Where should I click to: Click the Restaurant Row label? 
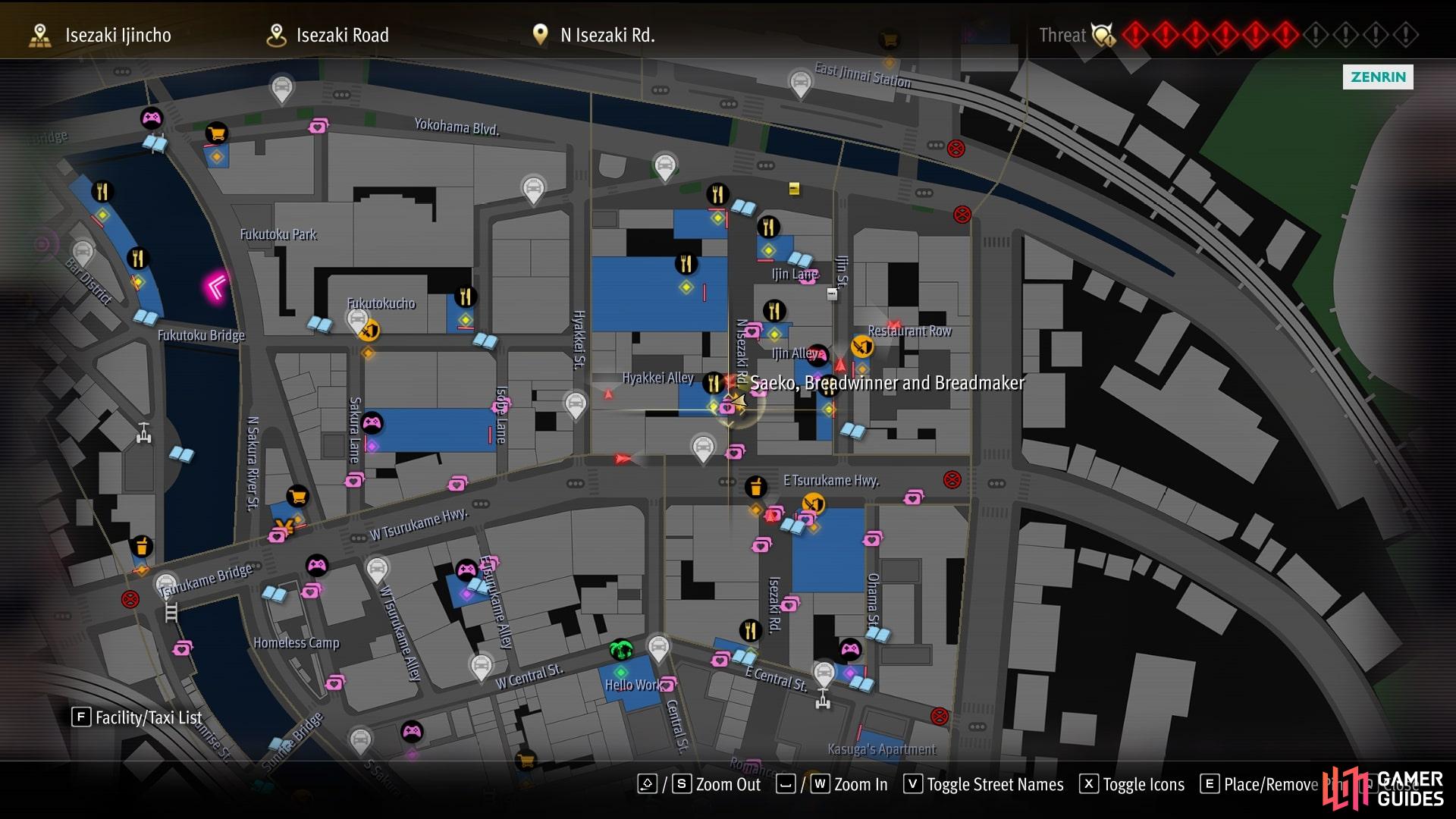pos(909,331)
